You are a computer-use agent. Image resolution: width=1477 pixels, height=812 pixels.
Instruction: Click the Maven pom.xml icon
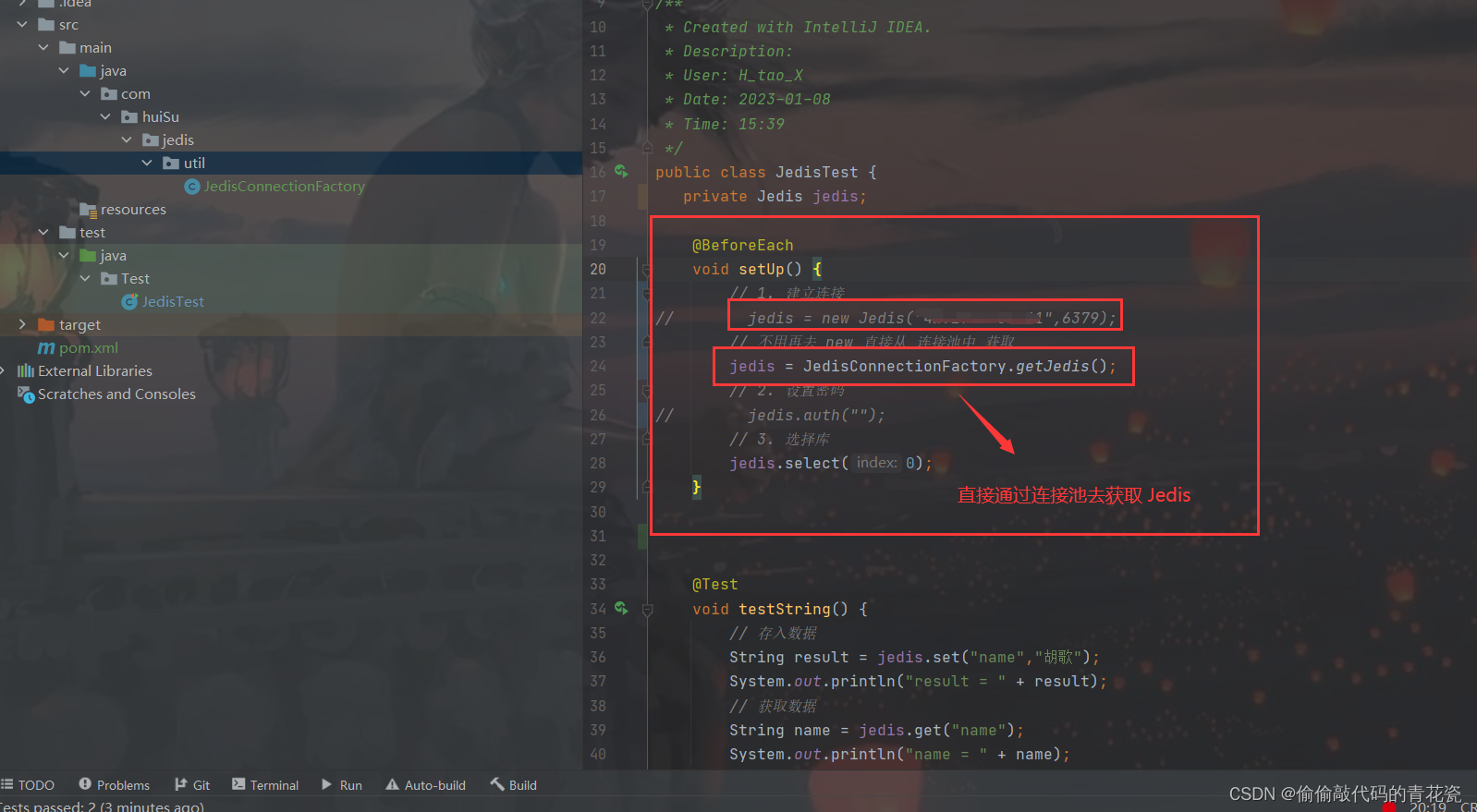[46, 348]
